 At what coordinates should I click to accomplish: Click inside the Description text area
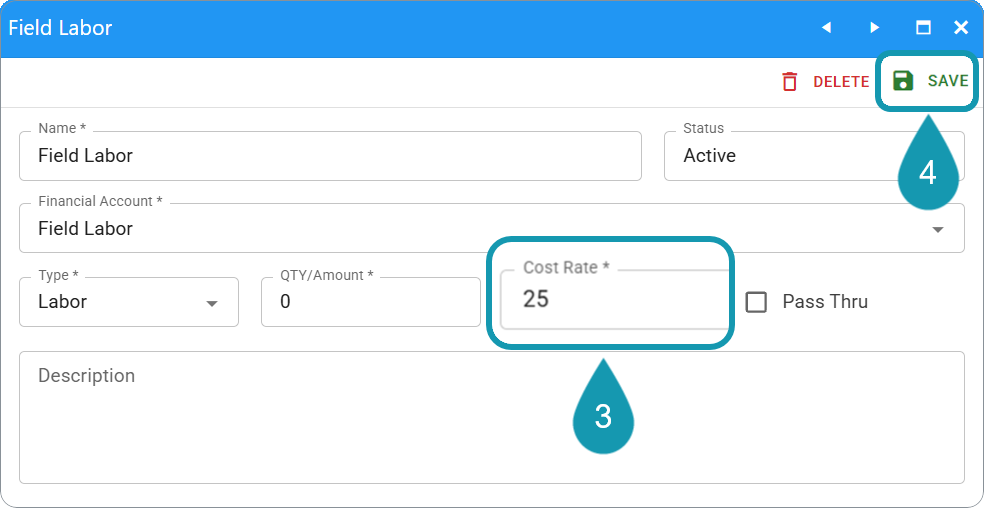[491, 417]
